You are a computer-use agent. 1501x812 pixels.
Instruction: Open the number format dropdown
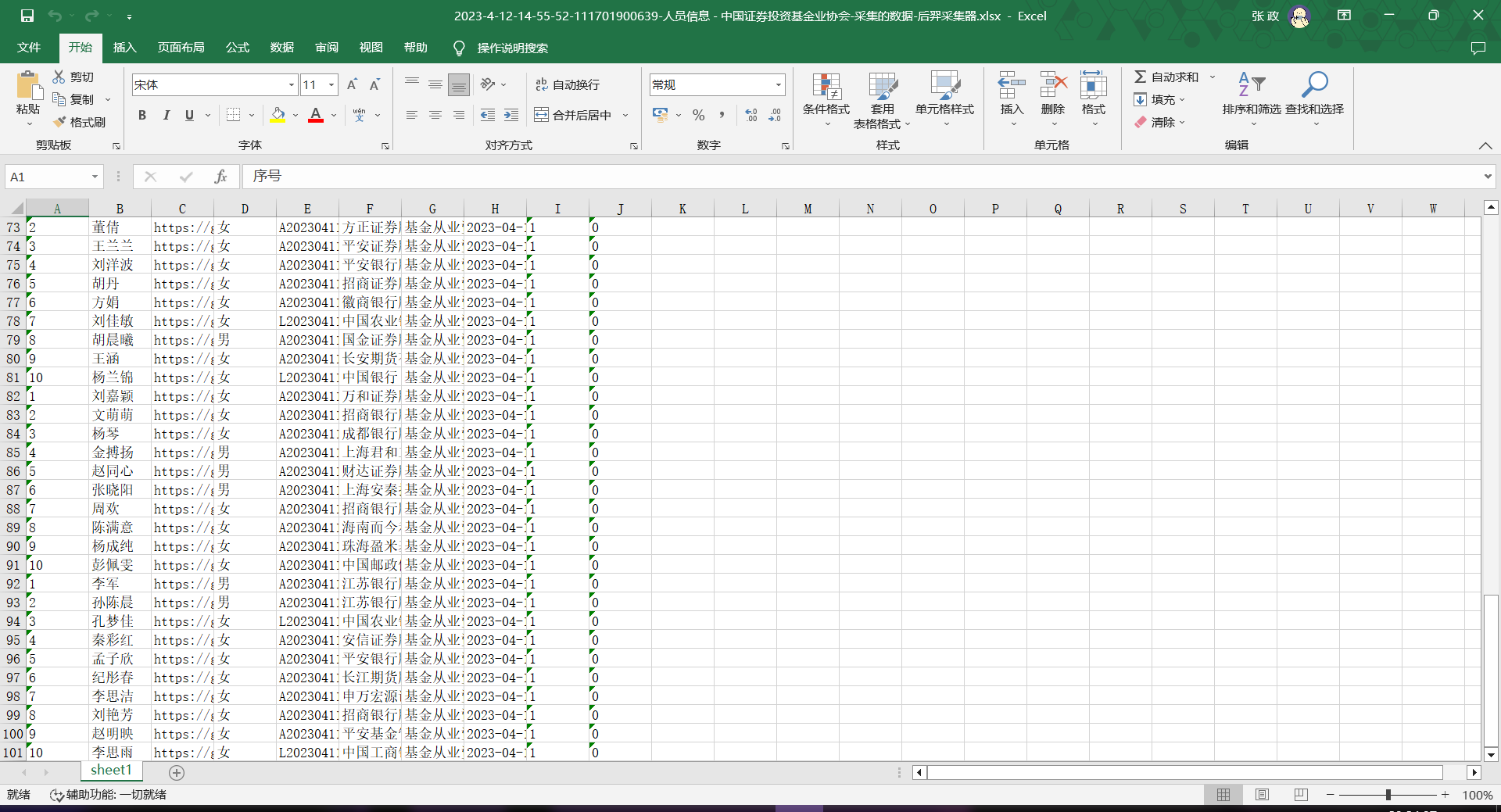click(x=778, y=84)
